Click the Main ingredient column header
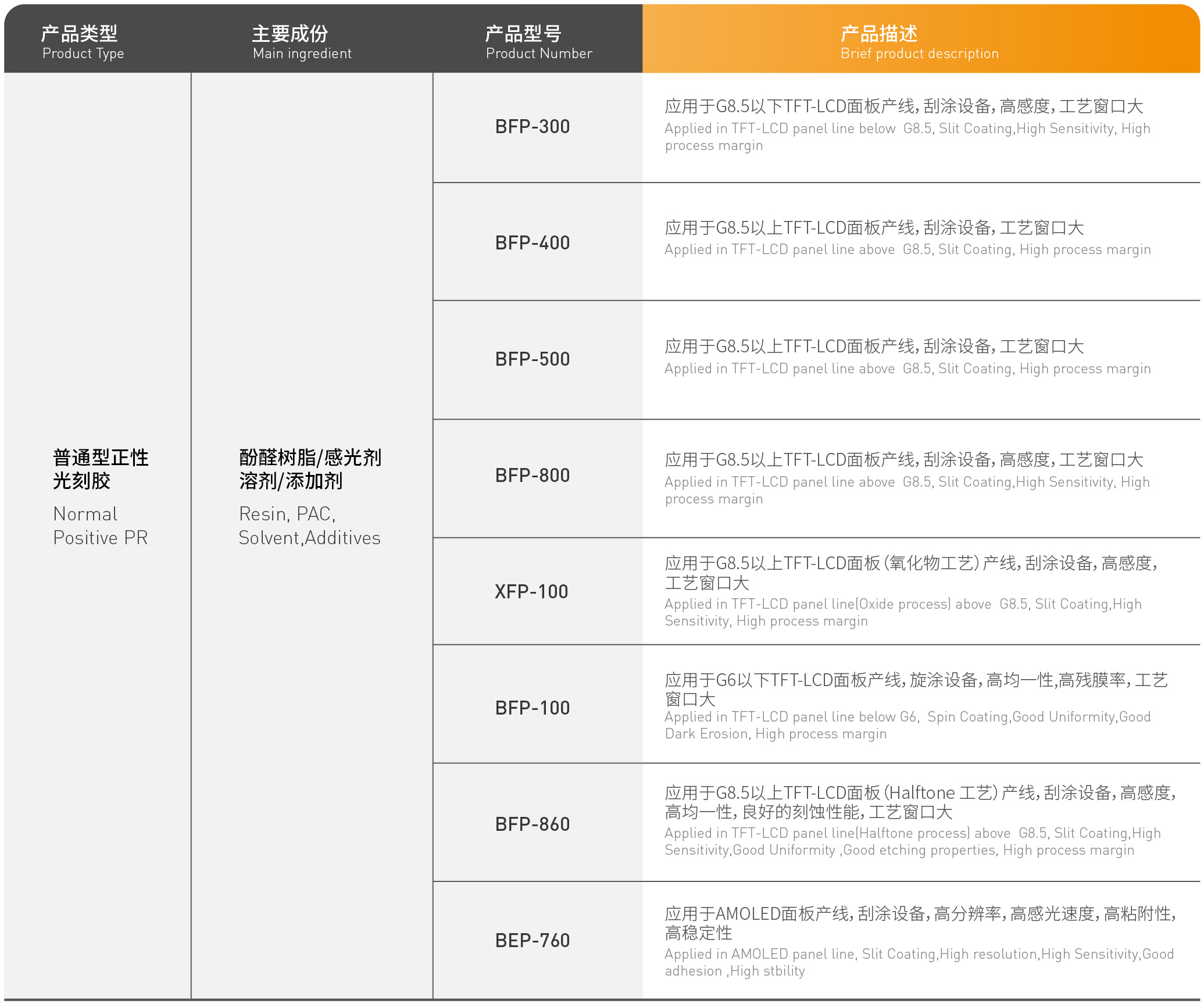The height and width of the screenshot is (1007, 1204). (302, 42)
